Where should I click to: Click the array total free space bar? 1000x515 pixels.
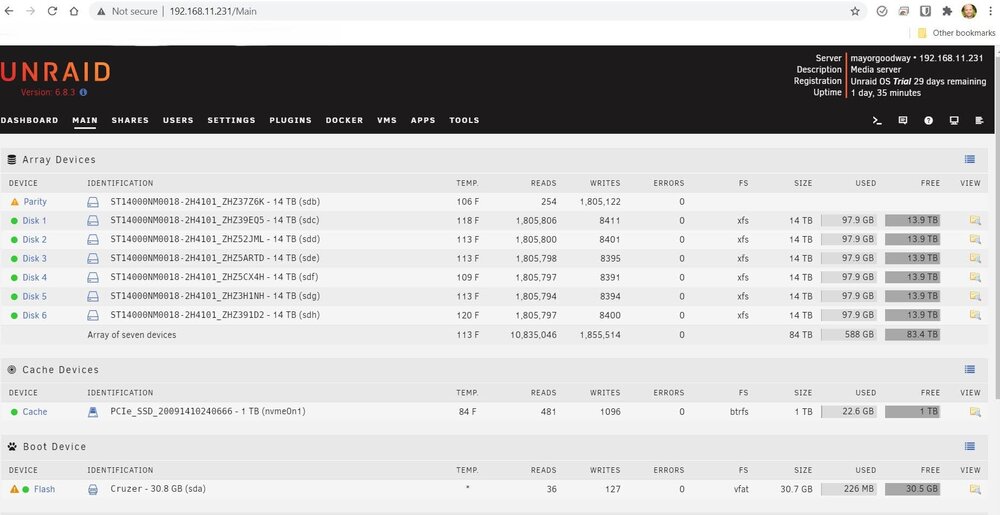(x=913, y=334)
